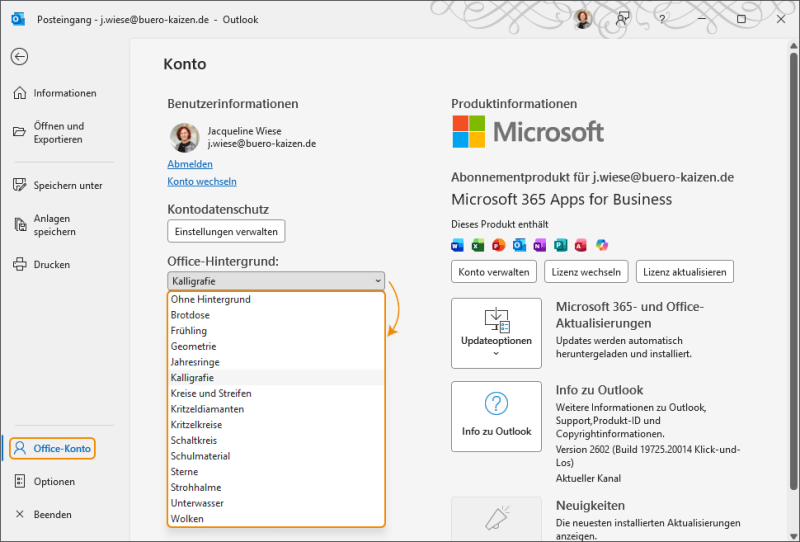The image size is (800, 542).
Task: Click the Lizenz aktualisieren button
Action: [x=684, y=272]
